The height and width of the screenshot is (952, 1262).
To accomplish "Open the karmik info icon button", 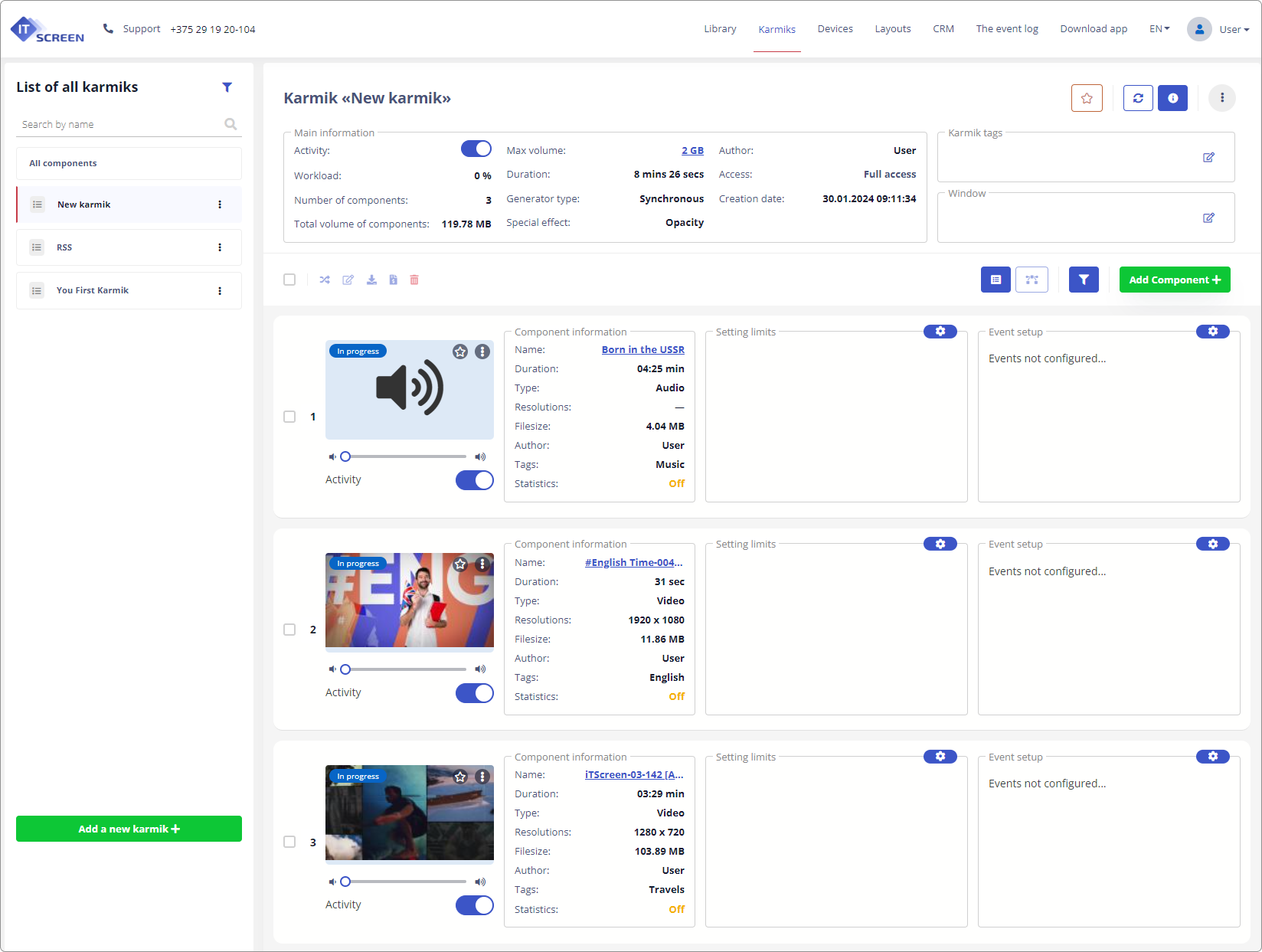I will click(x=1172, y=98).
